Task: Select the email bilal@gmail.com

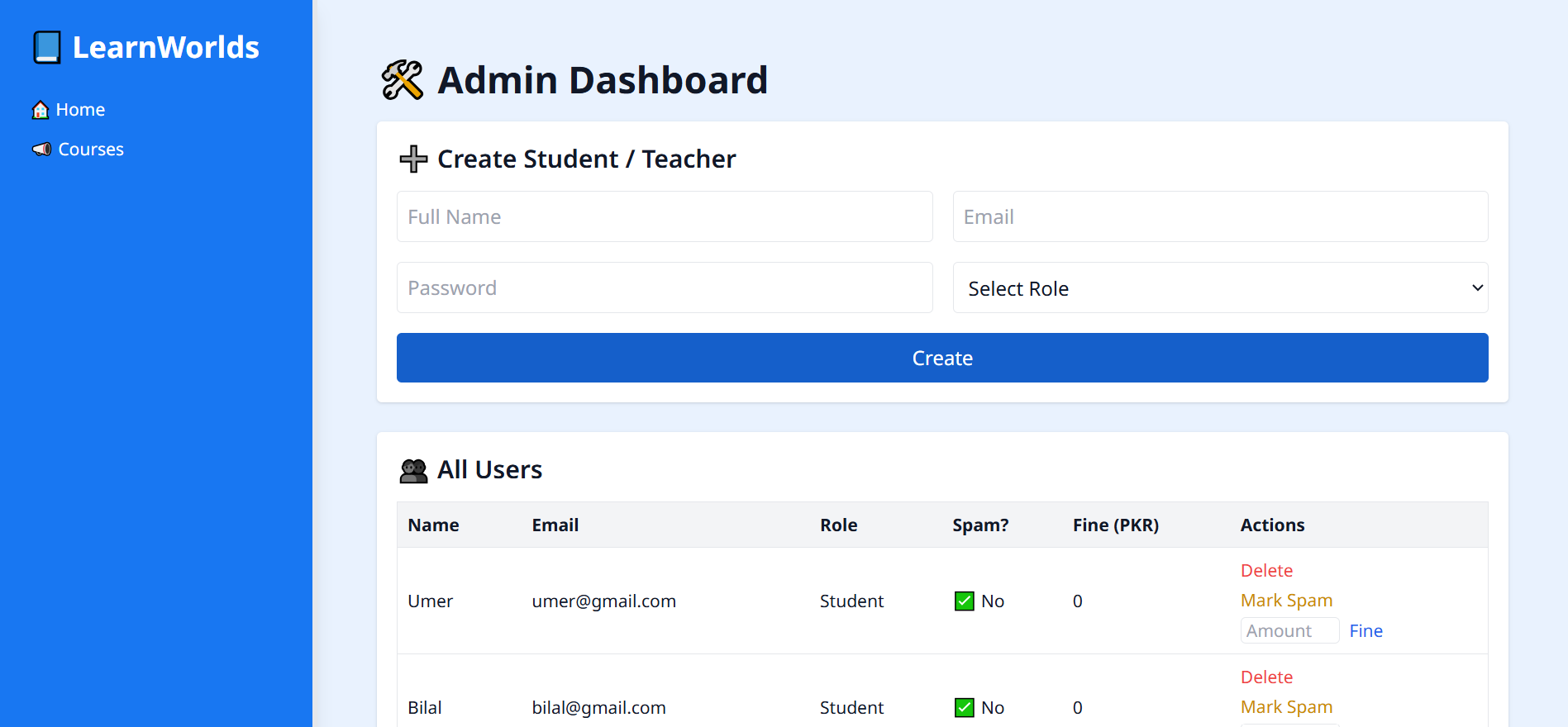Action: pyautogui.click(x=598, y=708)
